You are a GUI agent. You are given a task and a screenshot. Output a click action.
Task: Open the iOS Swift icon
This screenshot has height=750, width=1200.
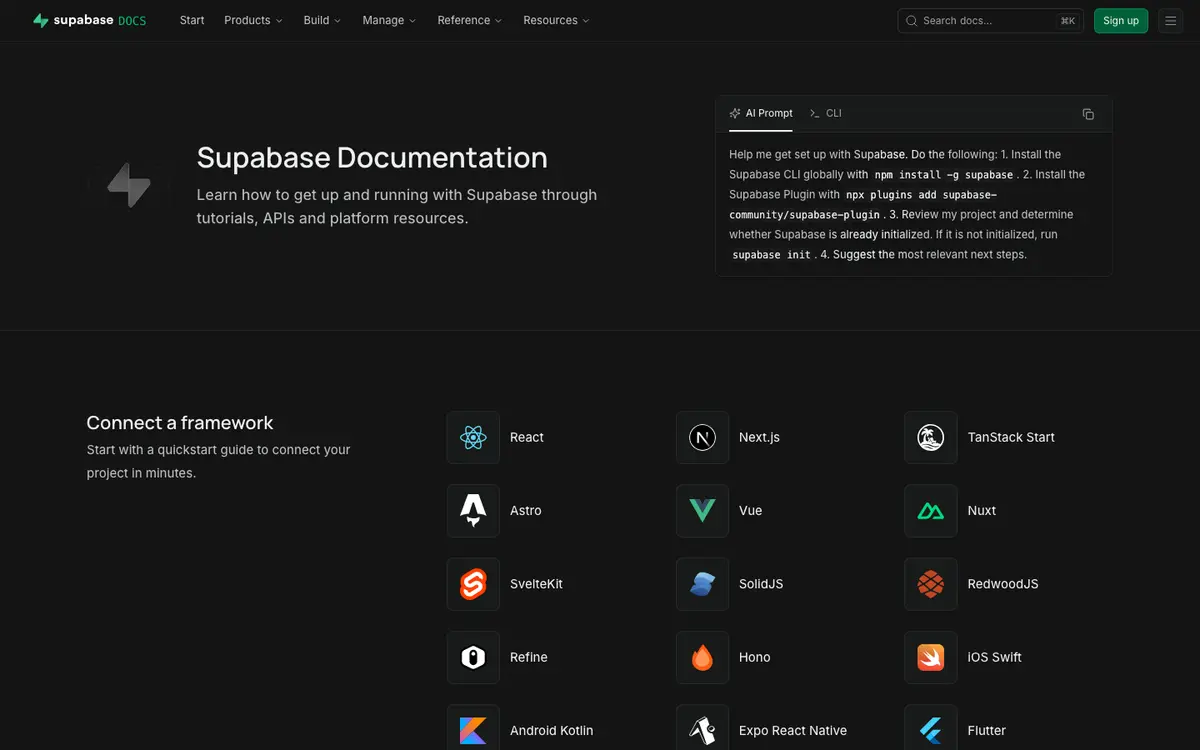click(931, 657)
